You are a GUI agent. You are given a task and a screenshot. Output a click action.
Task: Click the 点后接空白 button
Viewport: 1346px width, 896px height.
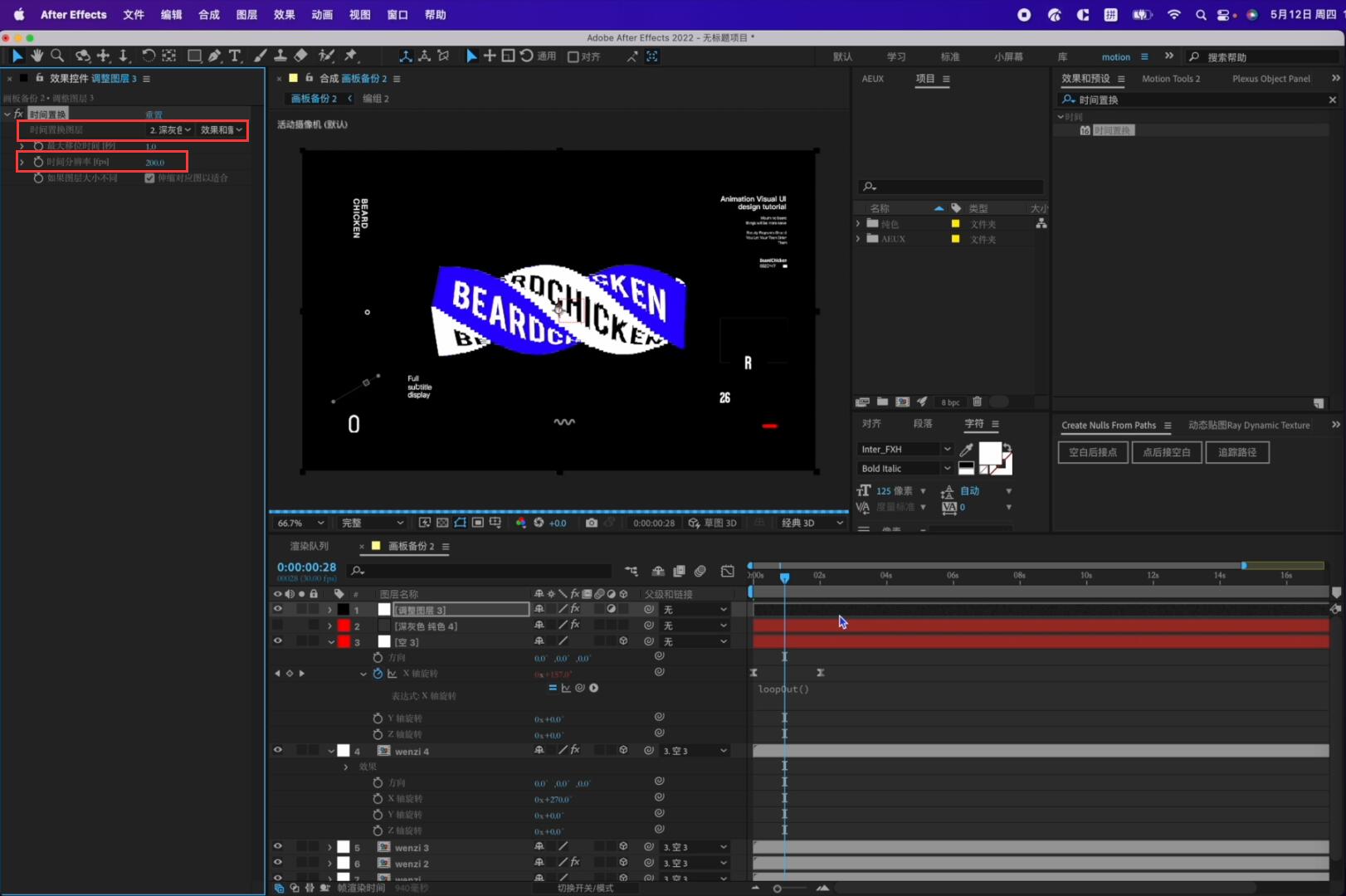pyautogui.click(x=1167, y=452)
